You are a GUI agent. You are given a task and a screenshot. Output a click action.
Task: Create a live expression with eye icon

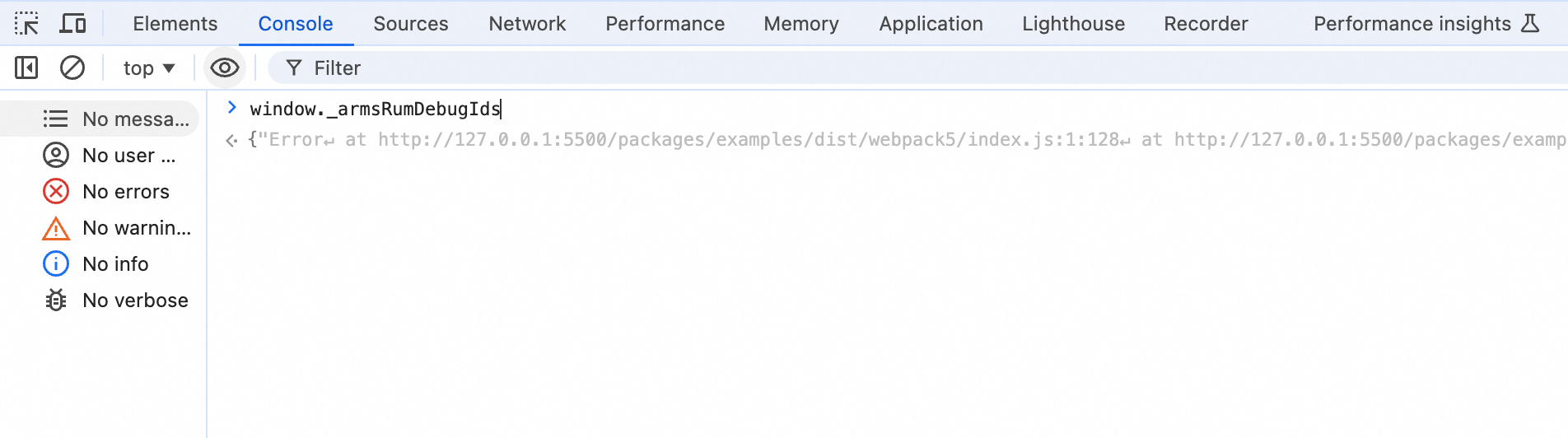point(224,68)
